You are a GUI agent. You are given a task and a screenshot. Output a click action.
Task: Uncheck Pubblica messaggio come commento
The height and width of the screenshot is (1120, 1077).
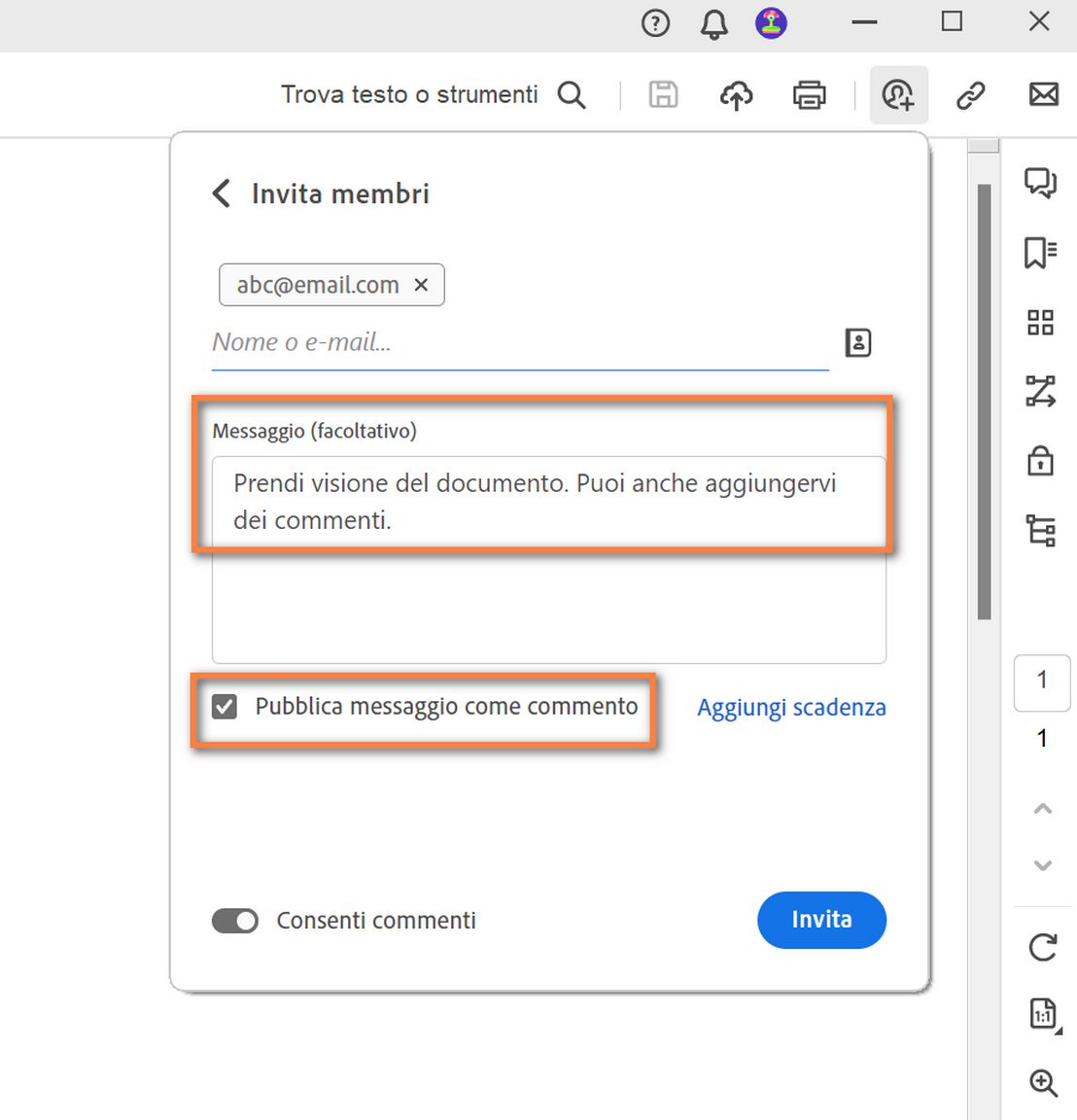(225, 707)
